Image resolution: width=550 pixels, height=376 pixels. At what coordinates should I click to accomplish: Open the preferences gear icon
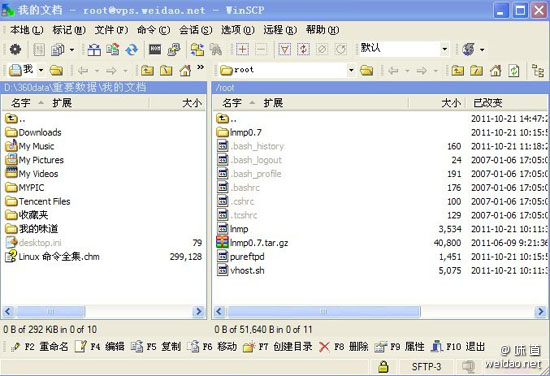pyautogui.click(x=15, y=49)
